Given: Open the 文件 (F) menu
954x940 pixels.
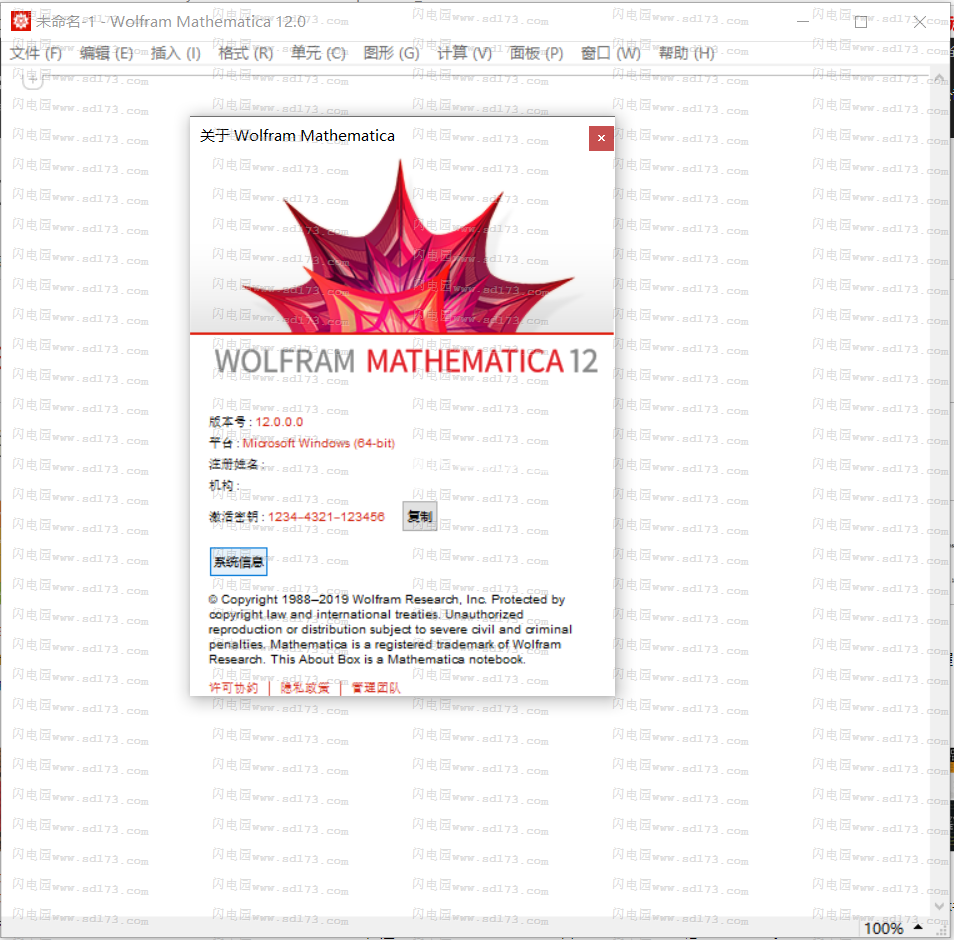Looking at the screenshot, I should [x=36, y=54].
